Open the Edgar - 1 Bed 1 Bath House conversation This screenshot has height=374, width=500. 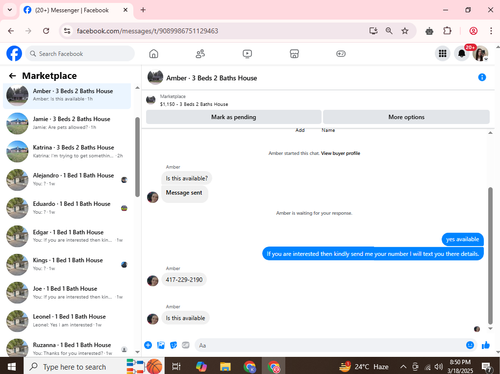[x=67, y=236]
